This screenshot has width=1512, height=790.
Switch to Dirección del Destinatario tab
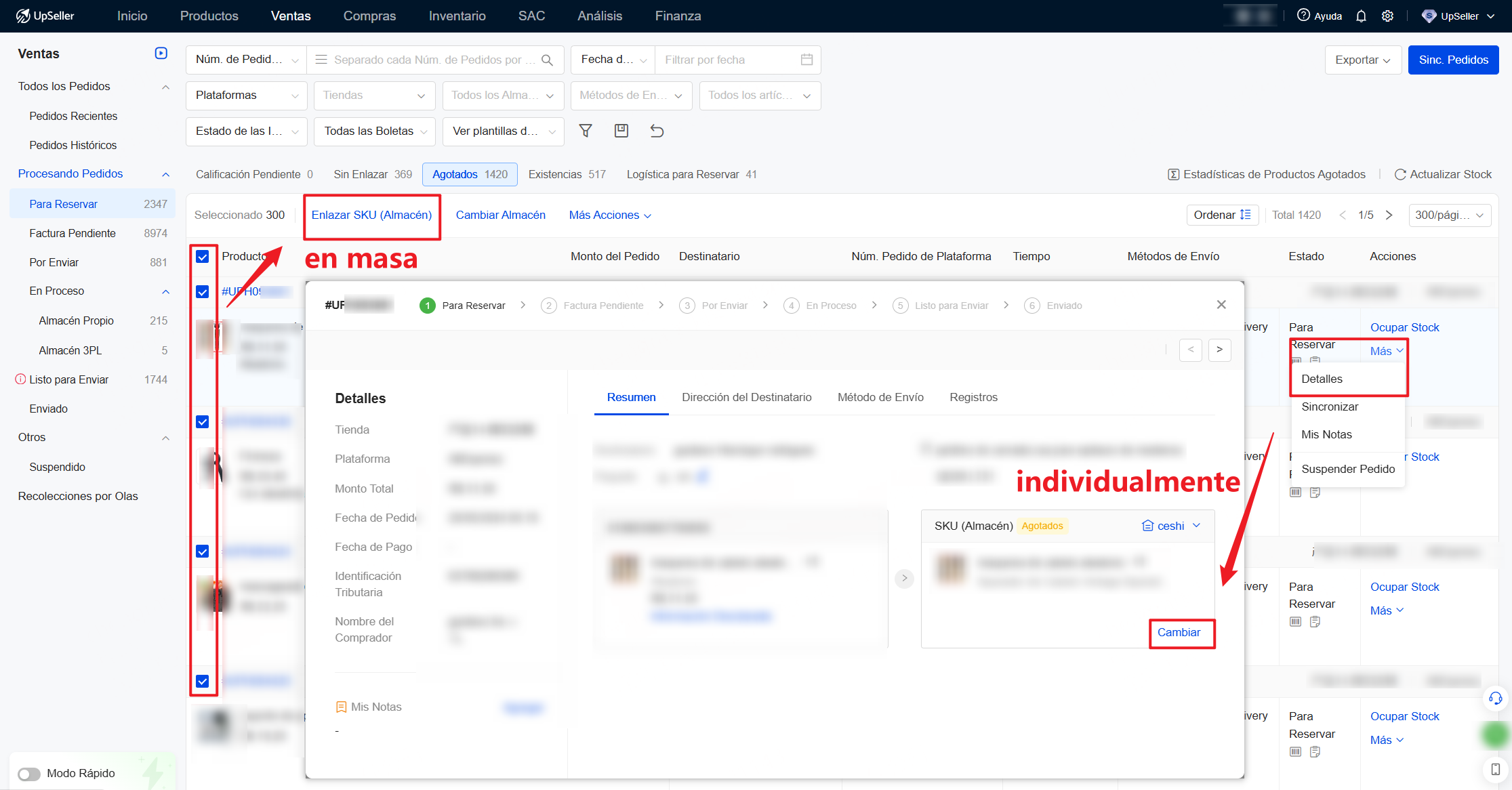746,397
